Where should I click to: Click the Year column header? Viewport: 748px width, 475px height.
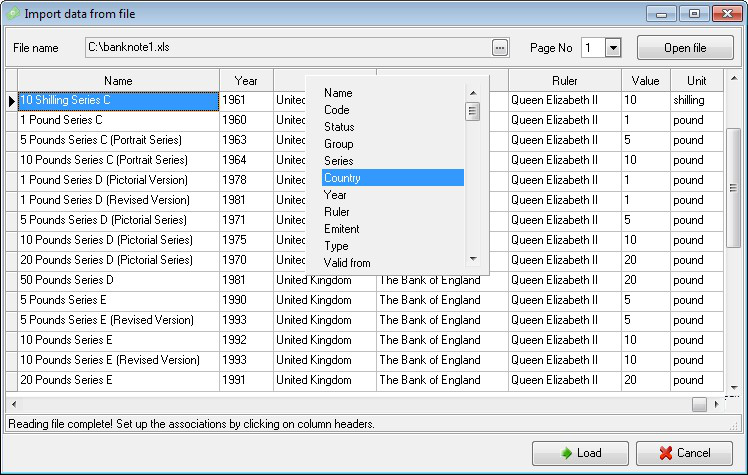click(246, 81)
